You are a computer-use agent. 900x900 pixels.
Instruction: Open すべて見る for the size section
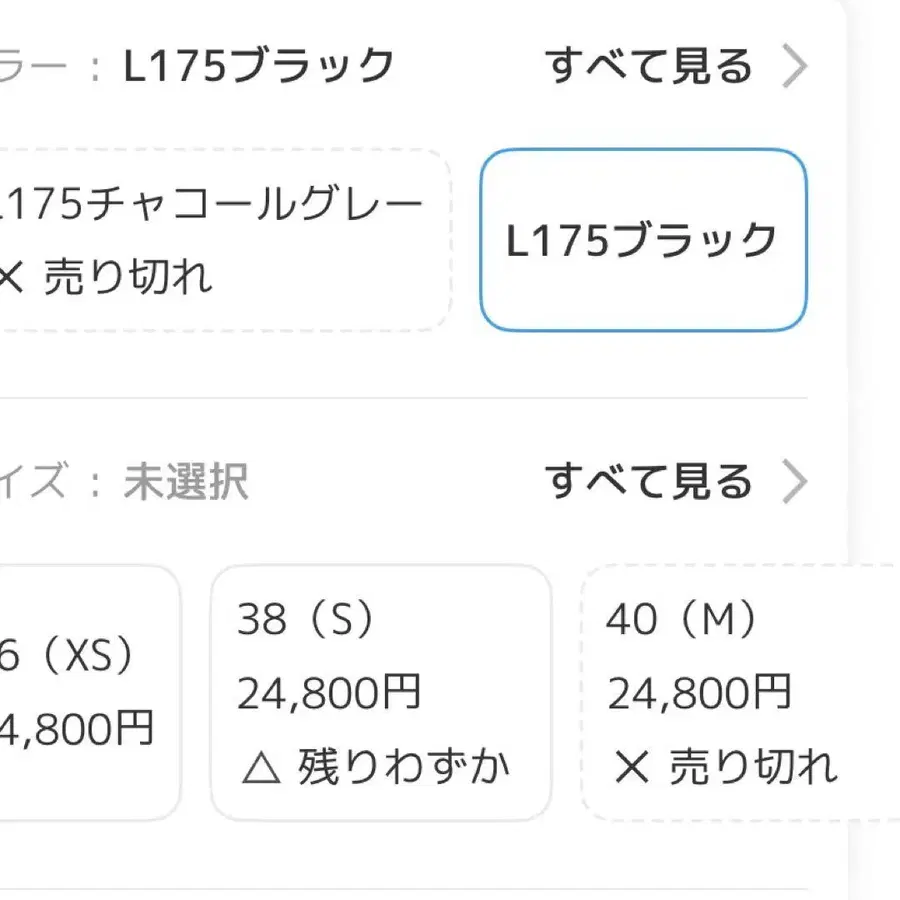click(x=649, y=483)
